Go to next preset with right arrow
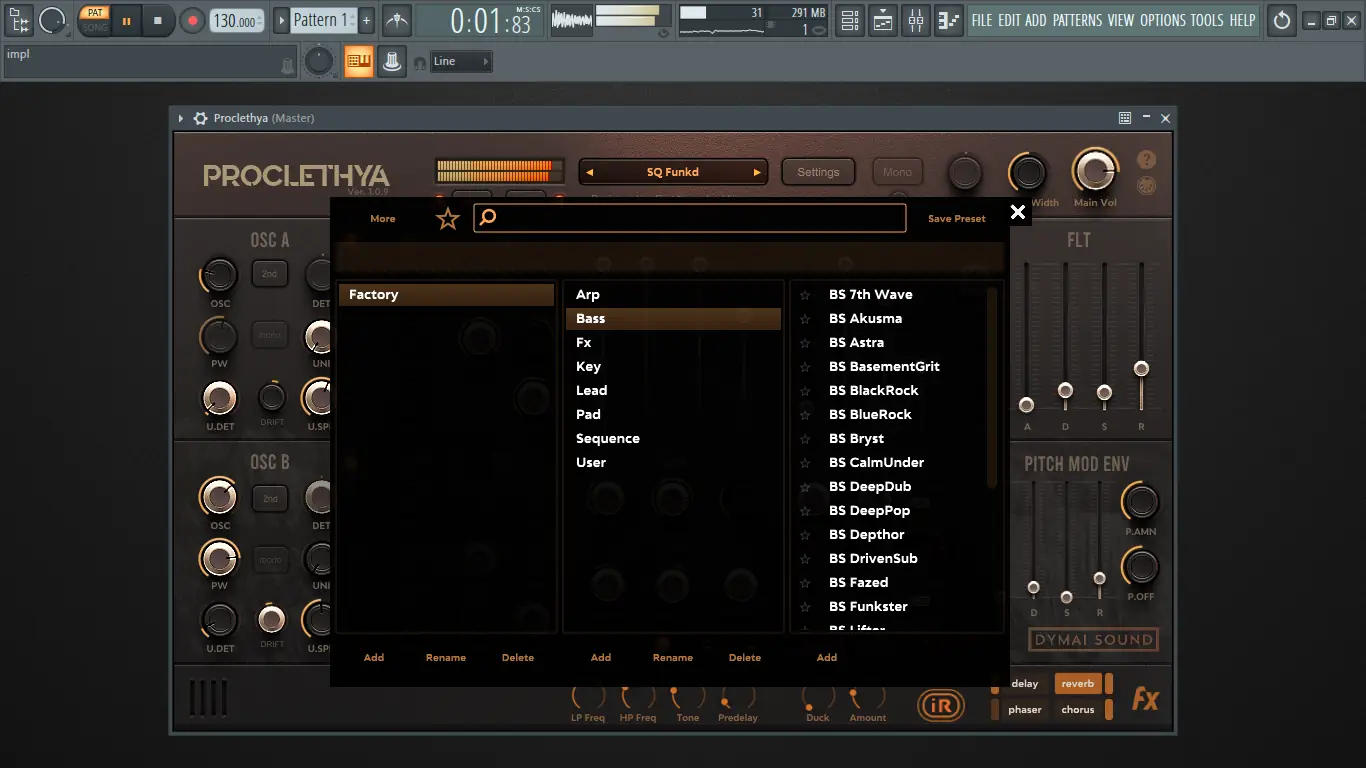This screenshot has width=1366, height=768. coord(757,172)
